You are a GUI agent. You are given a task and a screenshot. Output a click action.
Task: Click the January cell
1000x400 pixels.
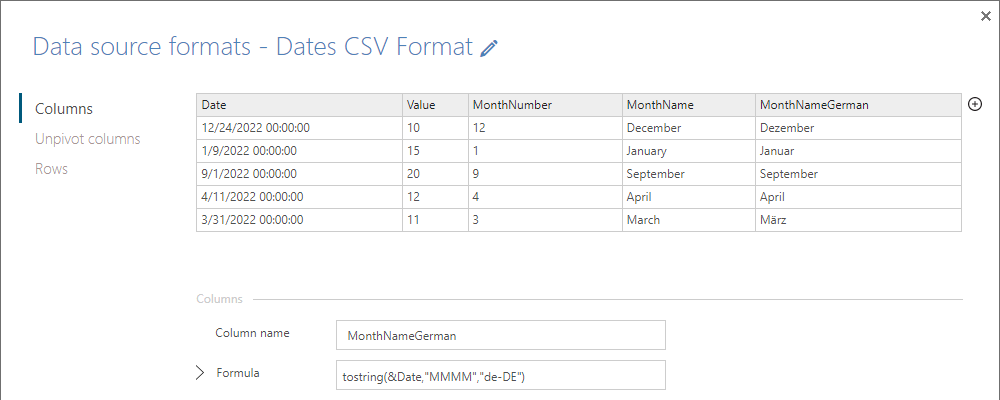tap(689, 151)
